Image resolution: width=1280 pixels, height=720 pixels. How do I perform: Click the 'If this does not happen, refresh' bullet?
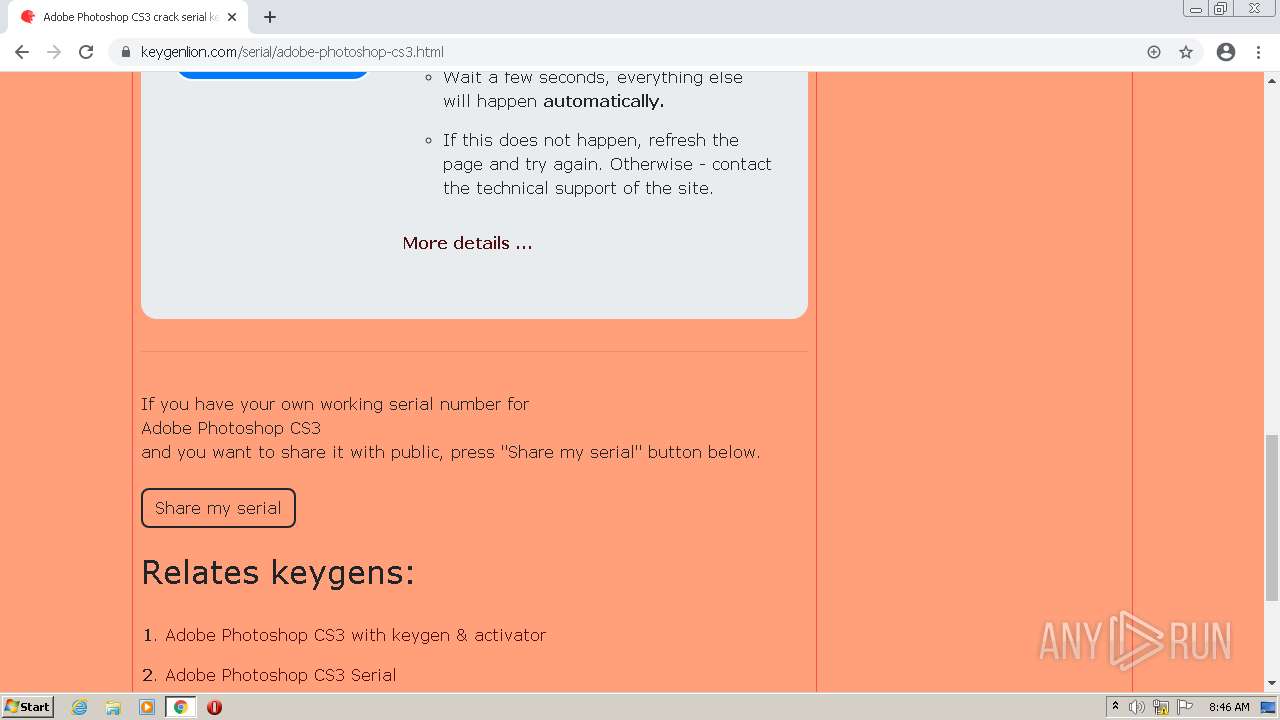607,164
